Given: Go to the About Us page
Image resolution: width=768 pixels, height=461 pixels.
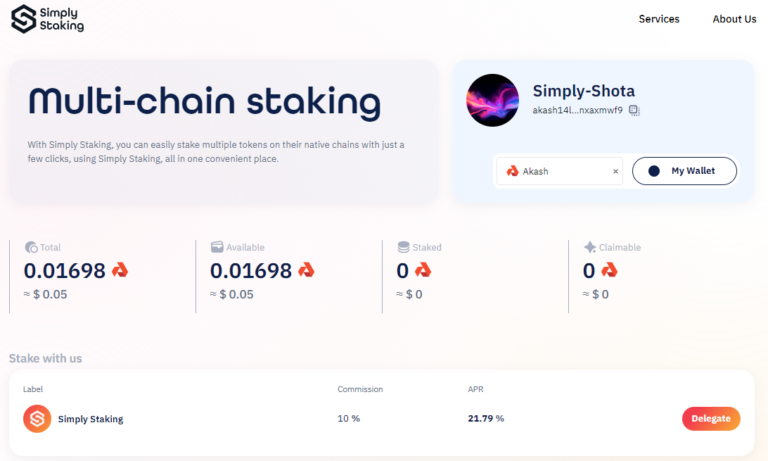Looking at the screenshot, I should [734, 19].
